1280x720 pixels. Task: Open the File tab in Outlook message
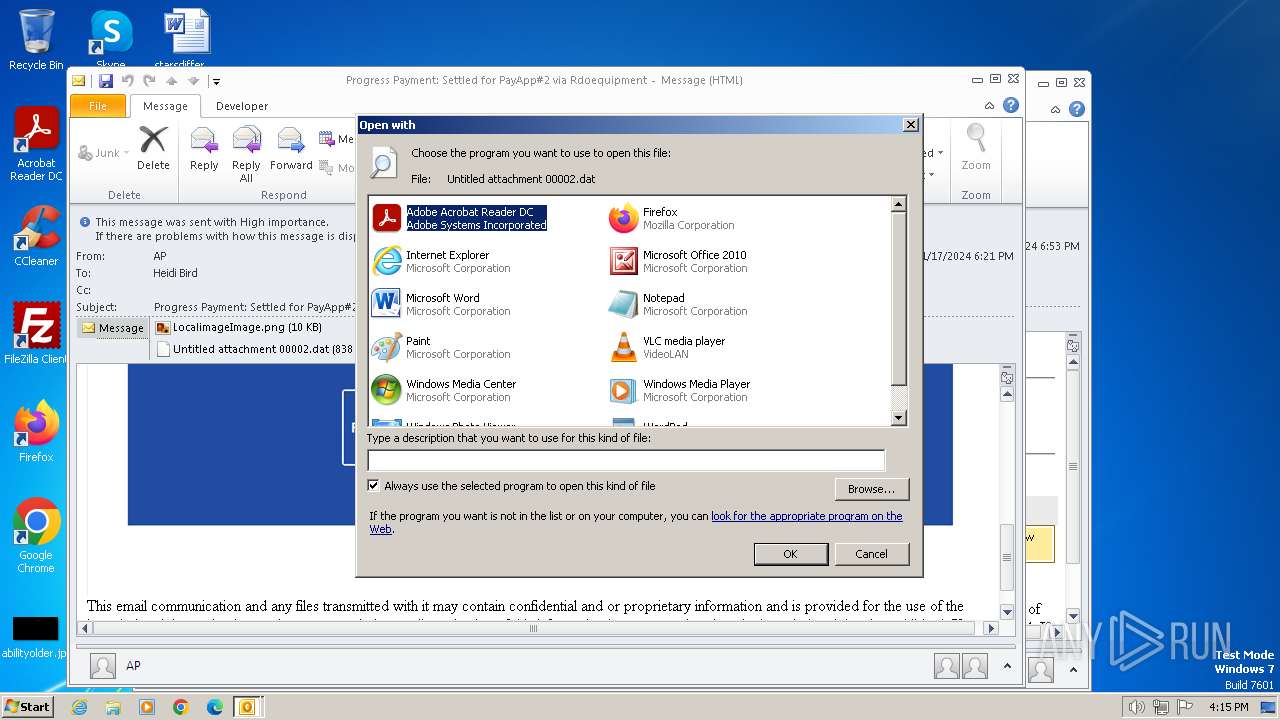point(98,106)
